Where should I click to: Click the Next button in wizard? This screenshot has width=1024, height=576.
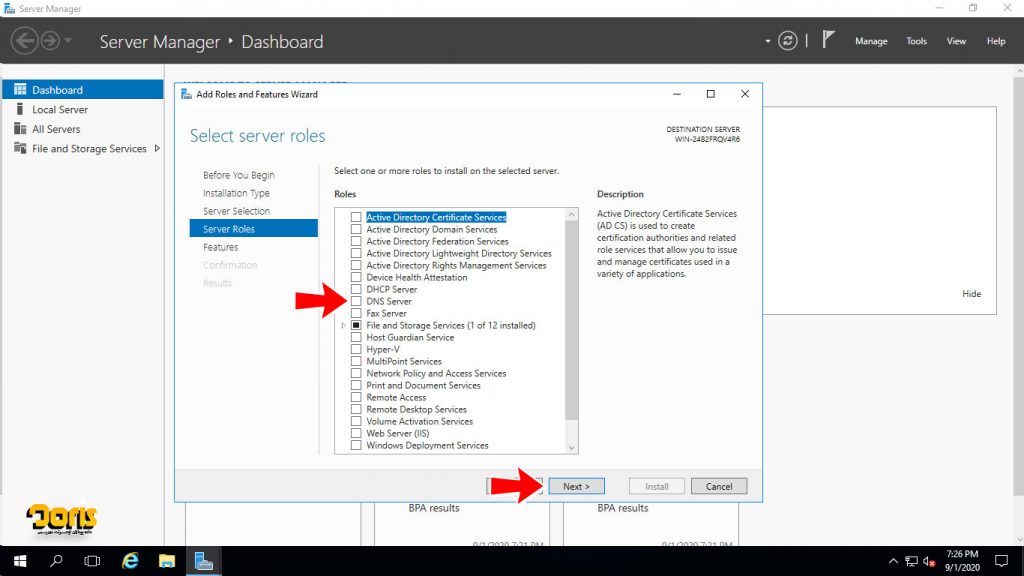click(576, 487)
